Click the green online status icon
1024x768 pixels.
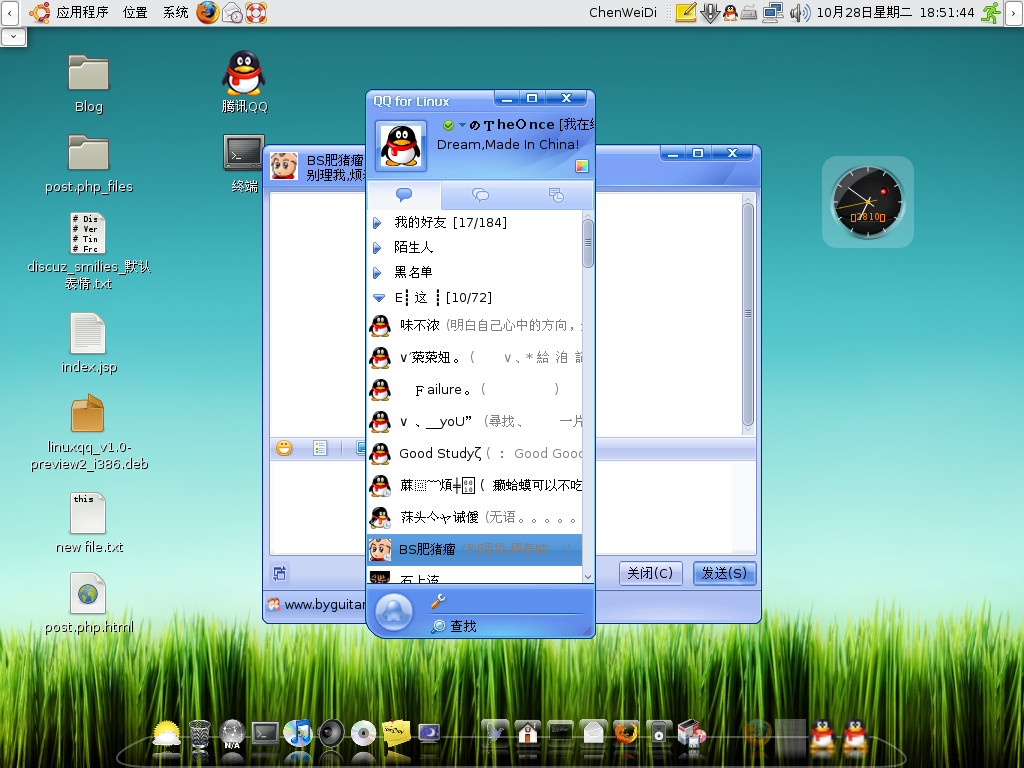coord(449,125)
